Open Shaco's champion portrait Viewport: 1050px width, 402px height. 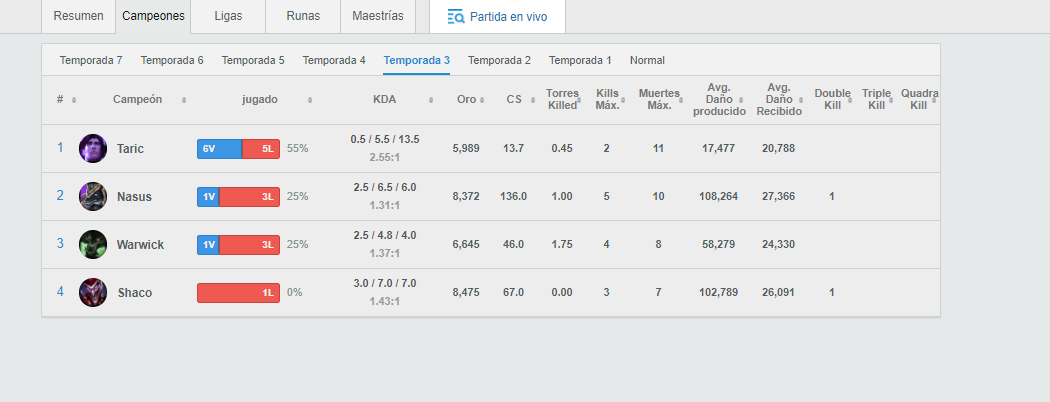93,293
